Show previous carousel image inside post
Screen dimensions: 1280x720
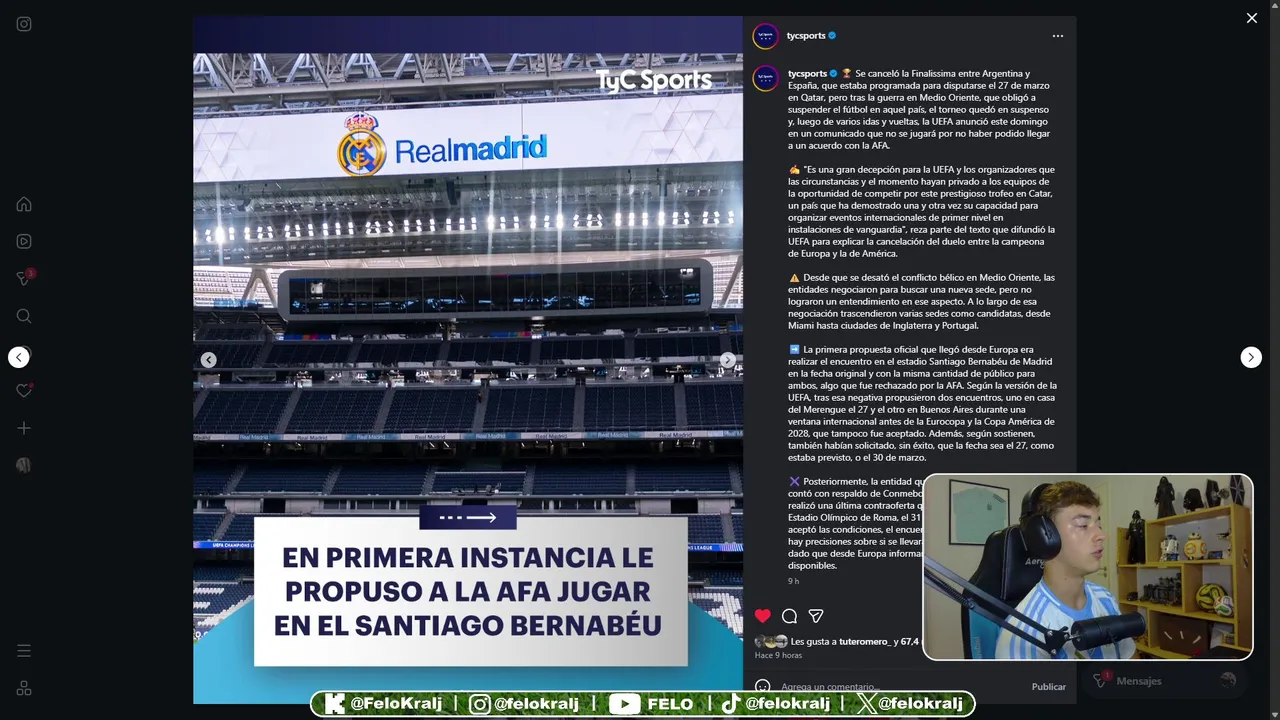[x=208, y=360]
